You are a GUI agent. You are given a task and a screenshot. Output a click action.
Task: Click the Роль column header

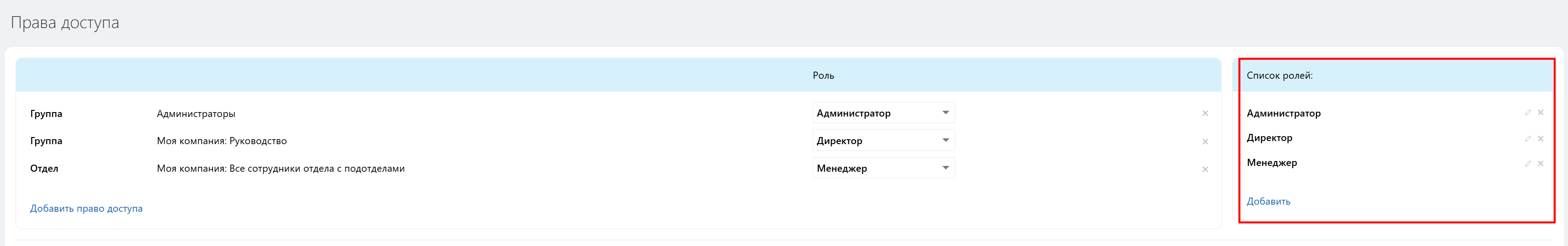point(824,76)
